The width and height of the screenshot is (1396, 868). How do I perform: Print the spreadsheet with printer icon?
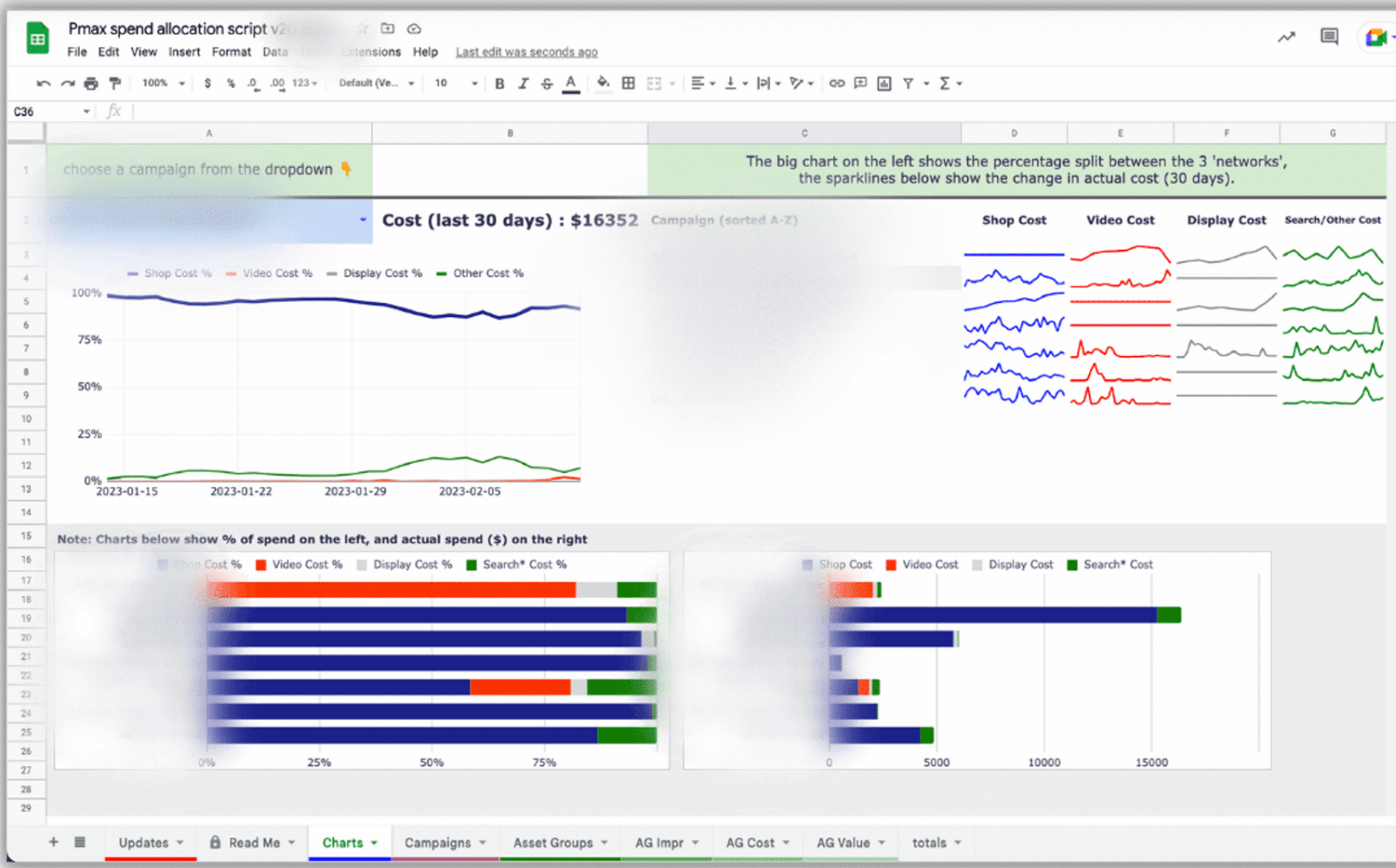coord(91,83)
